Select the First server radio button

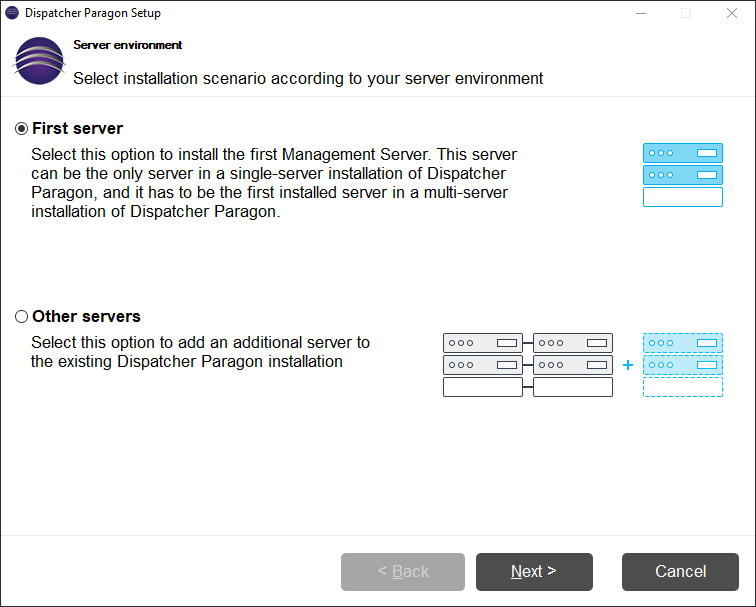coord(22,129)
